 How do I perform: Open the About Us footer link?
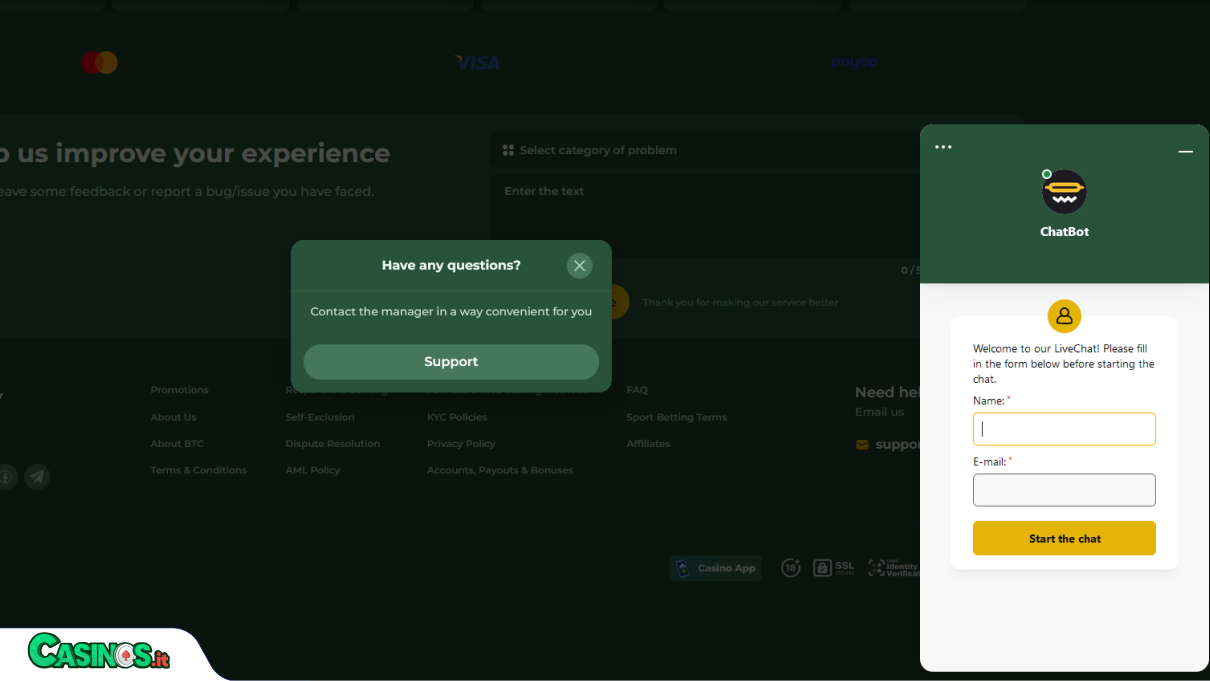[174, 417]
